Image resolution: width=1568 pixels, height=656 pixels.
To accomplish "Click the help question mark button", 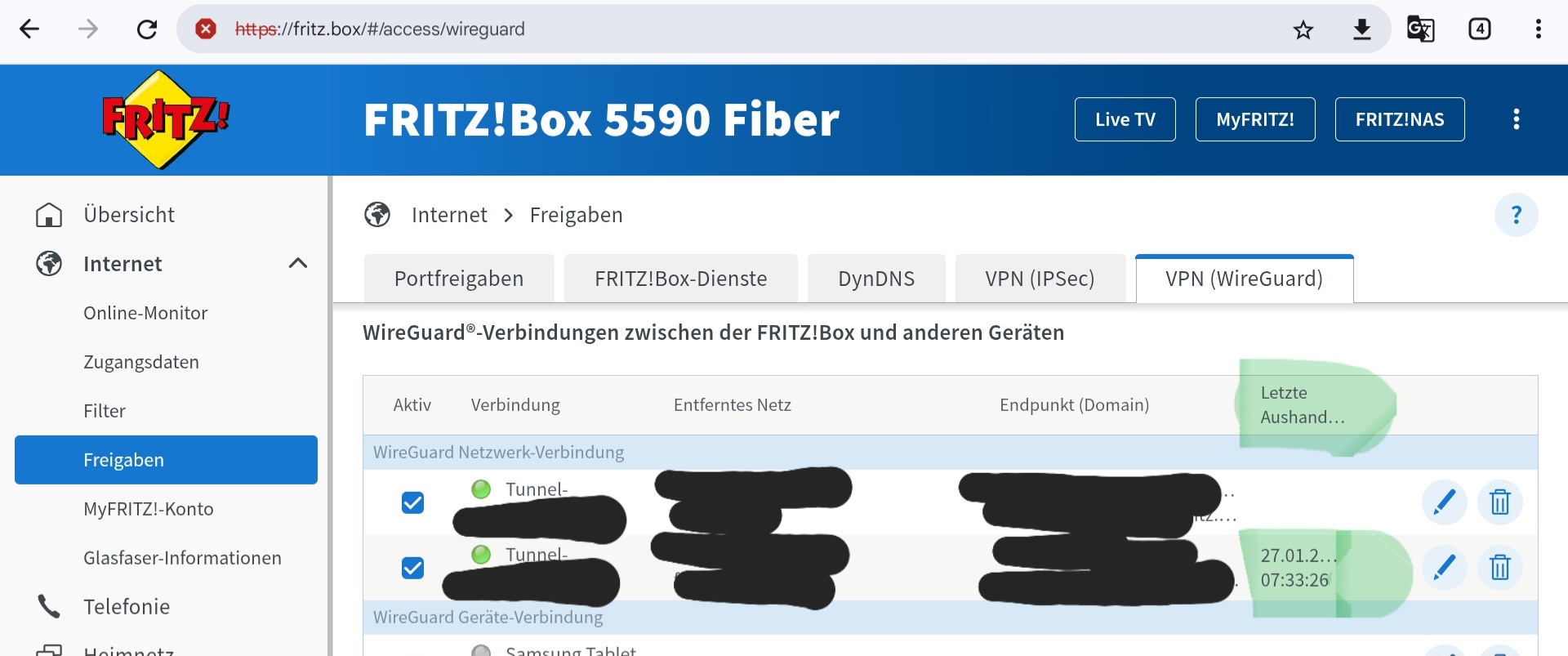I will 1517,215.
